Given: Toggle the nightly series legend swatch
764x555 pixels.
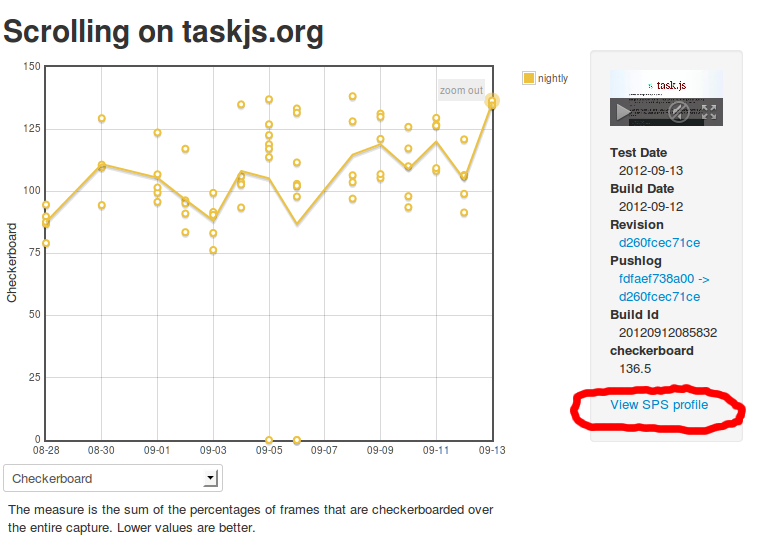Looking at the screenshot, I should (x=529, y=78).
